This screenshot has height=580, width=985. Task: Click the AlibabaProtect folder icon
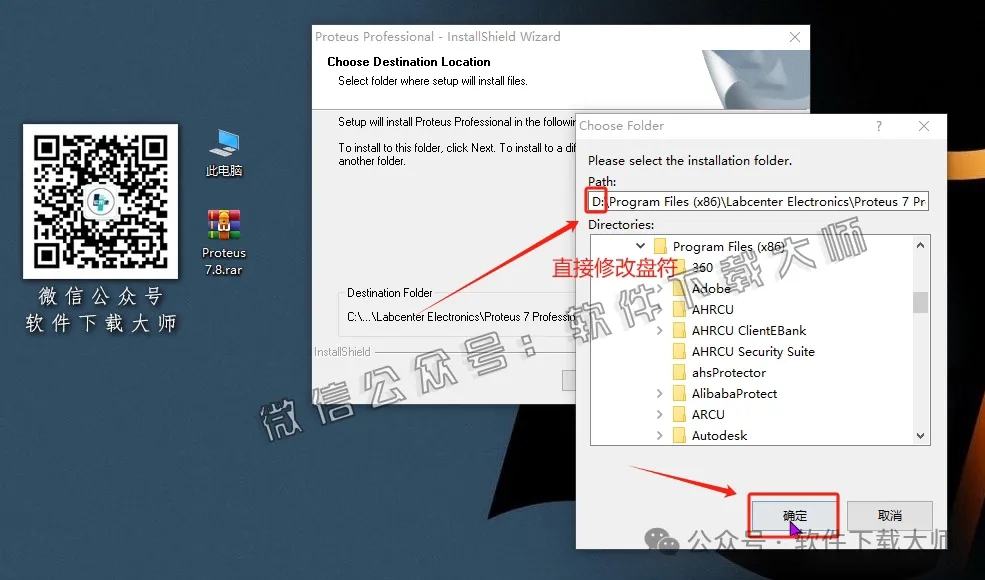click(x=679, y=393)
